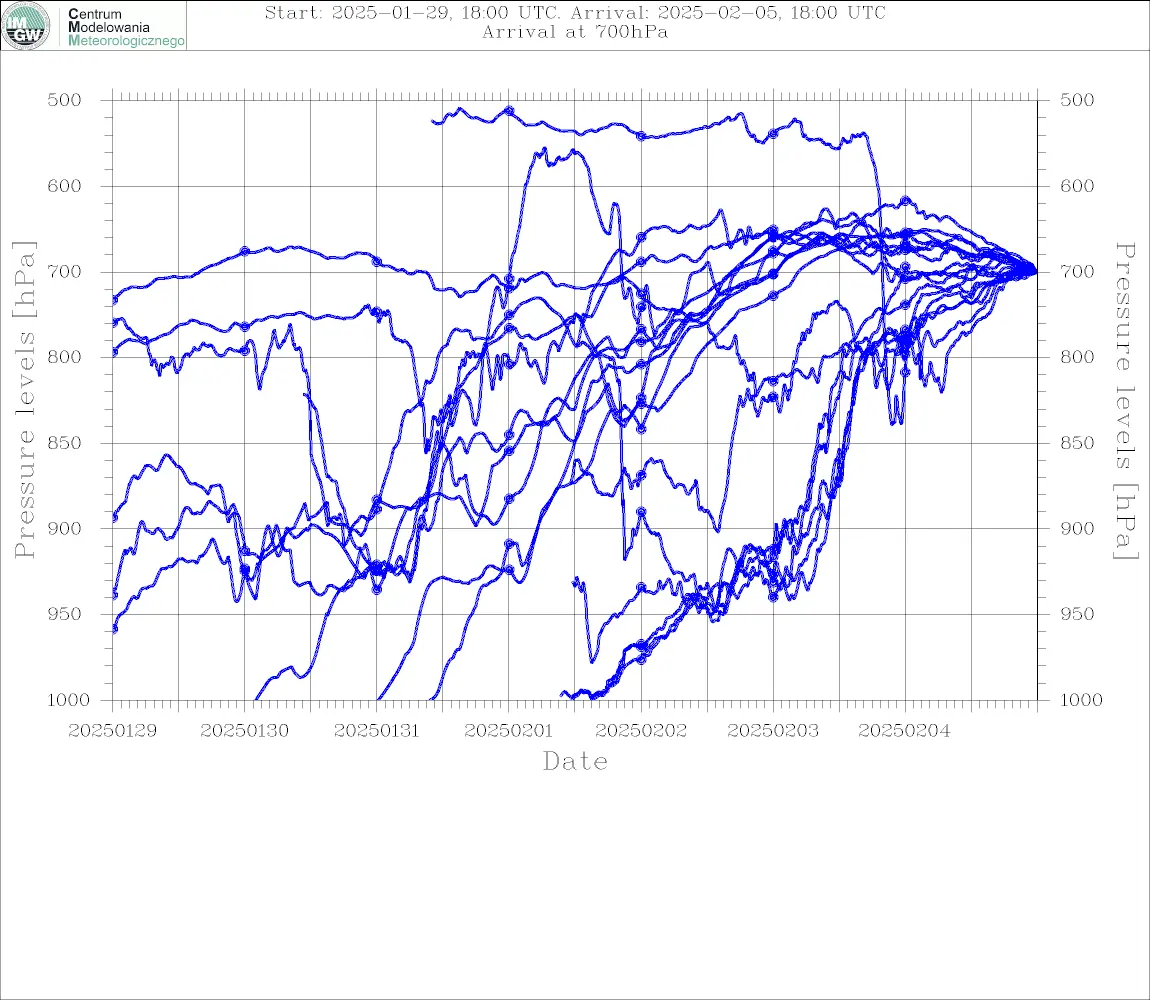Click the right y-axis 500 label
The width and height of the screenshot is (1150, 1000).
click(1077, 100)
